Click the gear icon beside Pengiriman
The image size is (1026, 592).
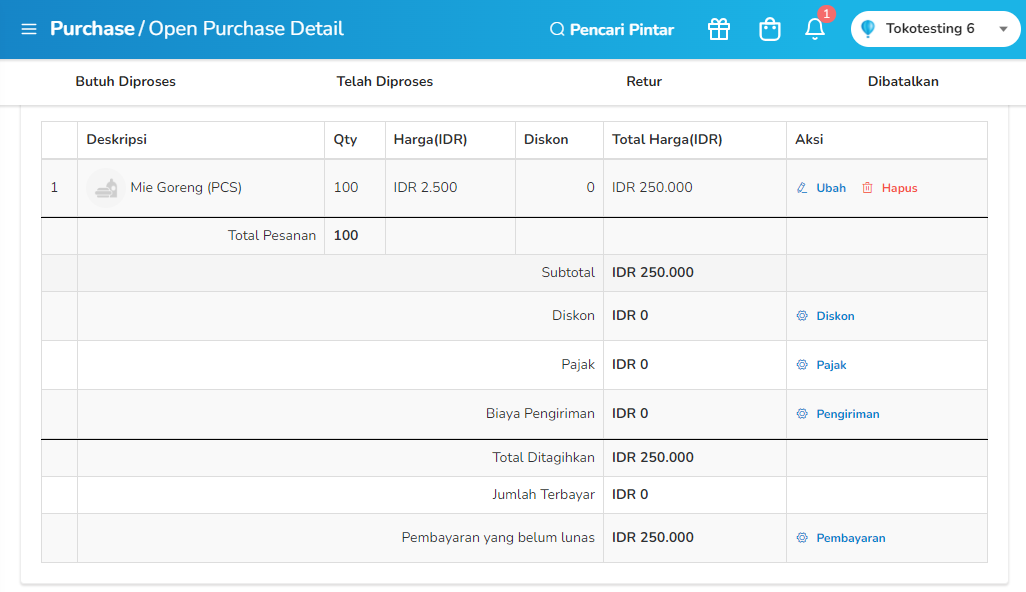click(x=802, y=414)
